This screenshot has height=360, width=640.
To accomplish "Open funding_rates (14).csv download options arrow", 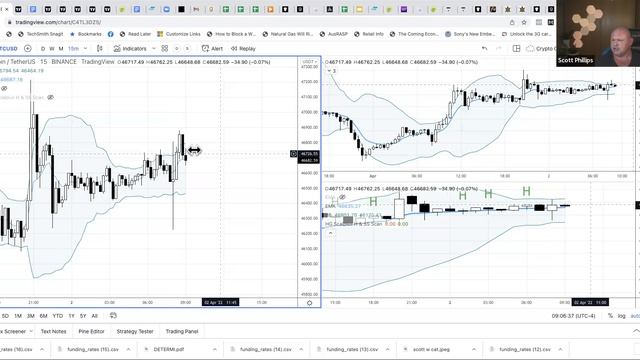I will [x=301, y=349].
